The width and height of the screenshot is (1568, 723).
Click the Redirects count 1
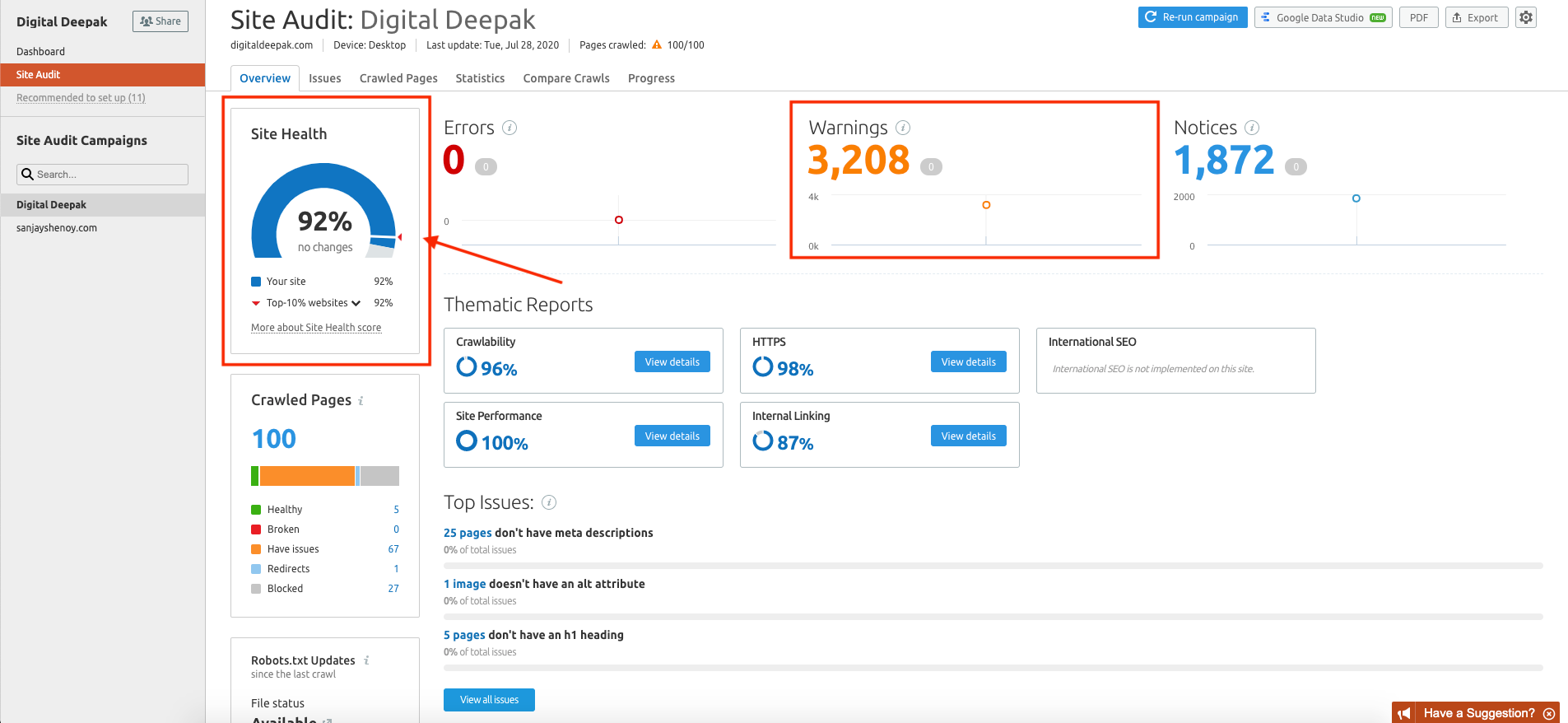(x=396, y=569)
